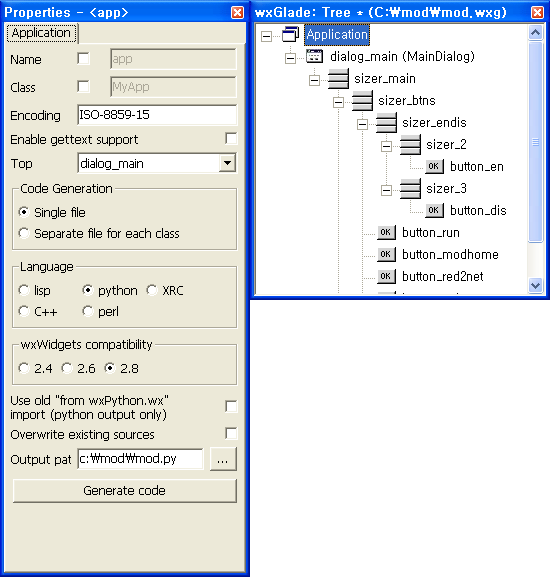Click Generate code button
The height and width of the screenshot is (577, 557).
click(125, 491)
